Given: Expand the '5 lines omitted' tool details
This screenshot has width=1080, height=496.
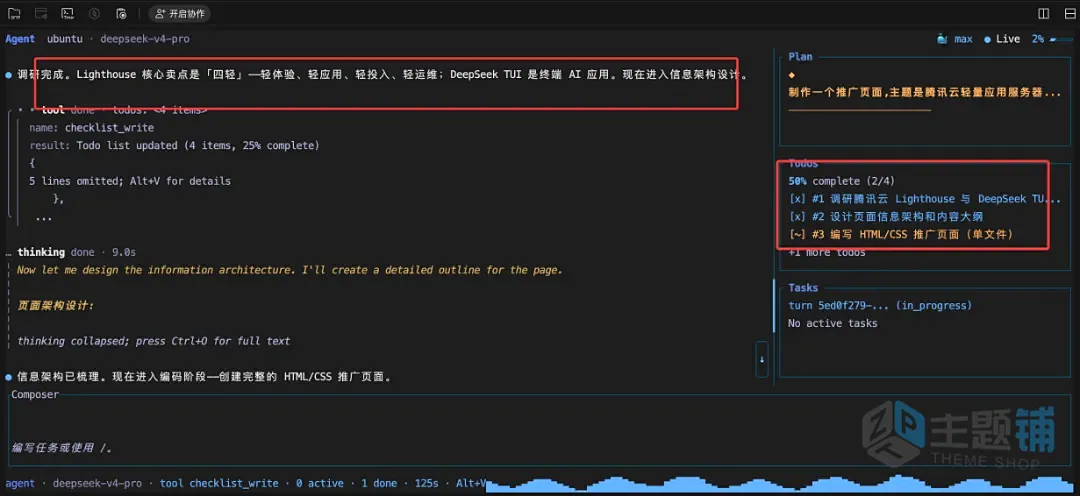Looking at the screenshot, I should click(x=130, y=181).
